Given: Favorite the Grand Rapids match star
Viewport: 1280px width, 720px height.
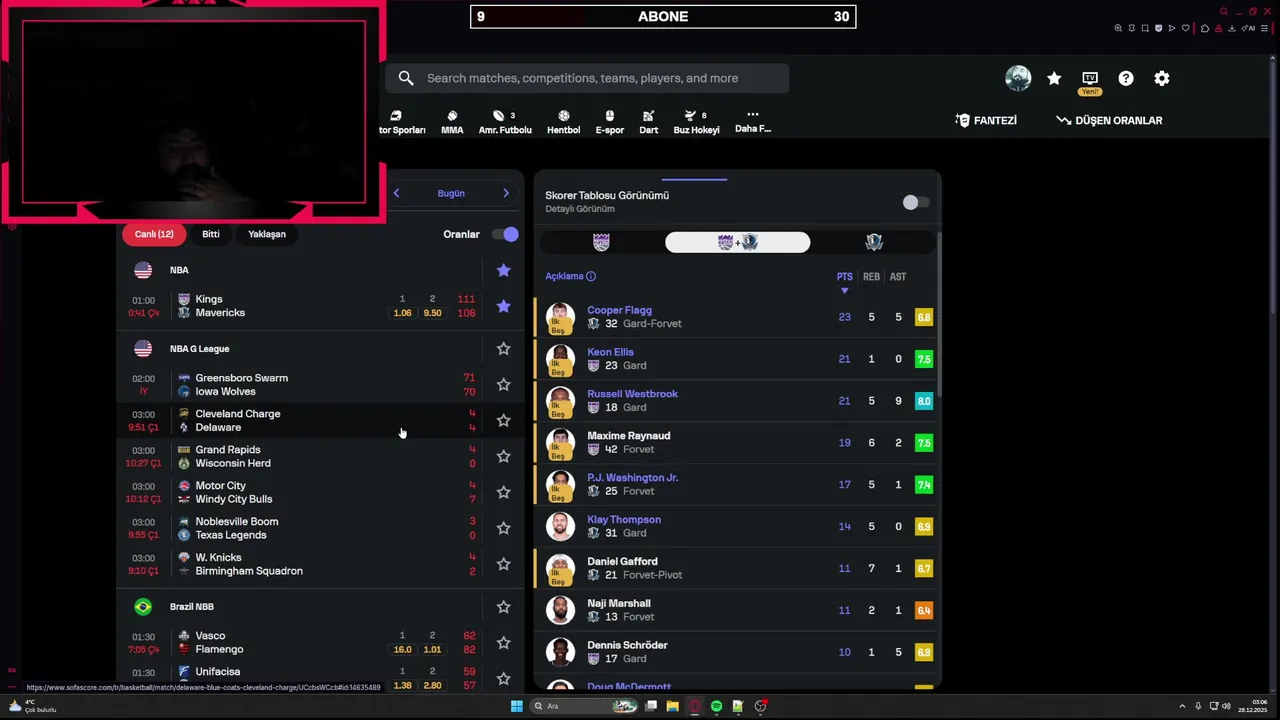Looking at the screenshot, I should (x=503, y=456).
